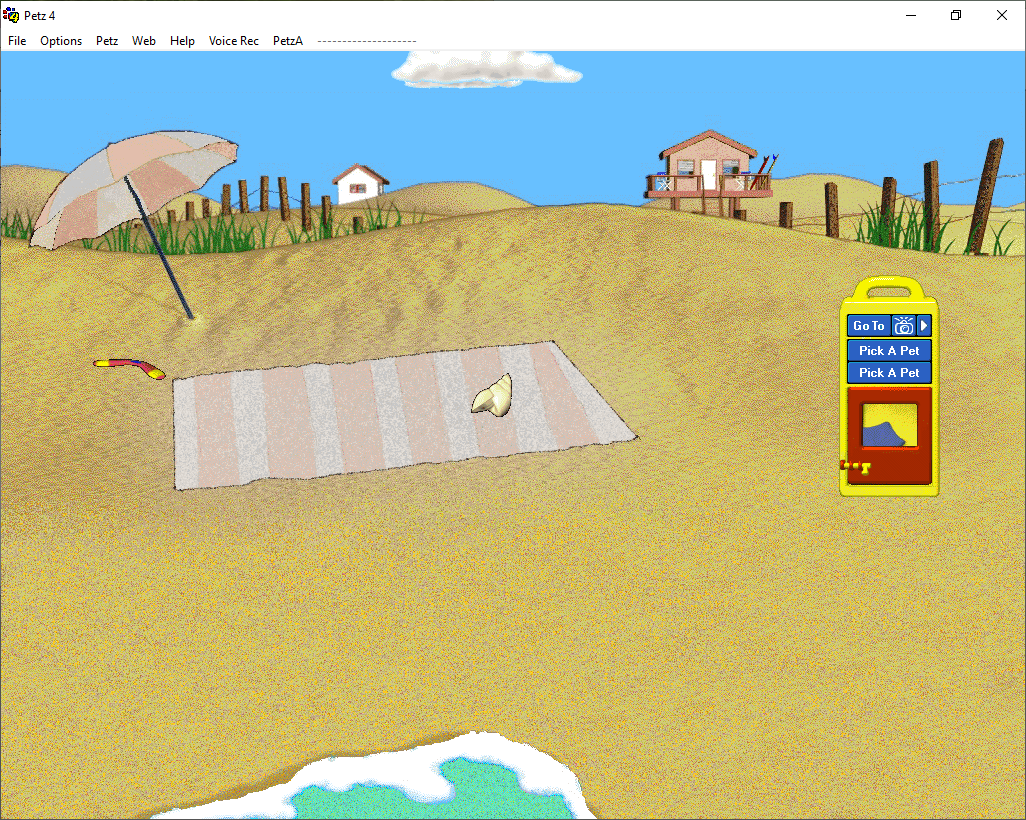Pick up the seashell on the towel

pyautogui.click(x=493, y=395)
